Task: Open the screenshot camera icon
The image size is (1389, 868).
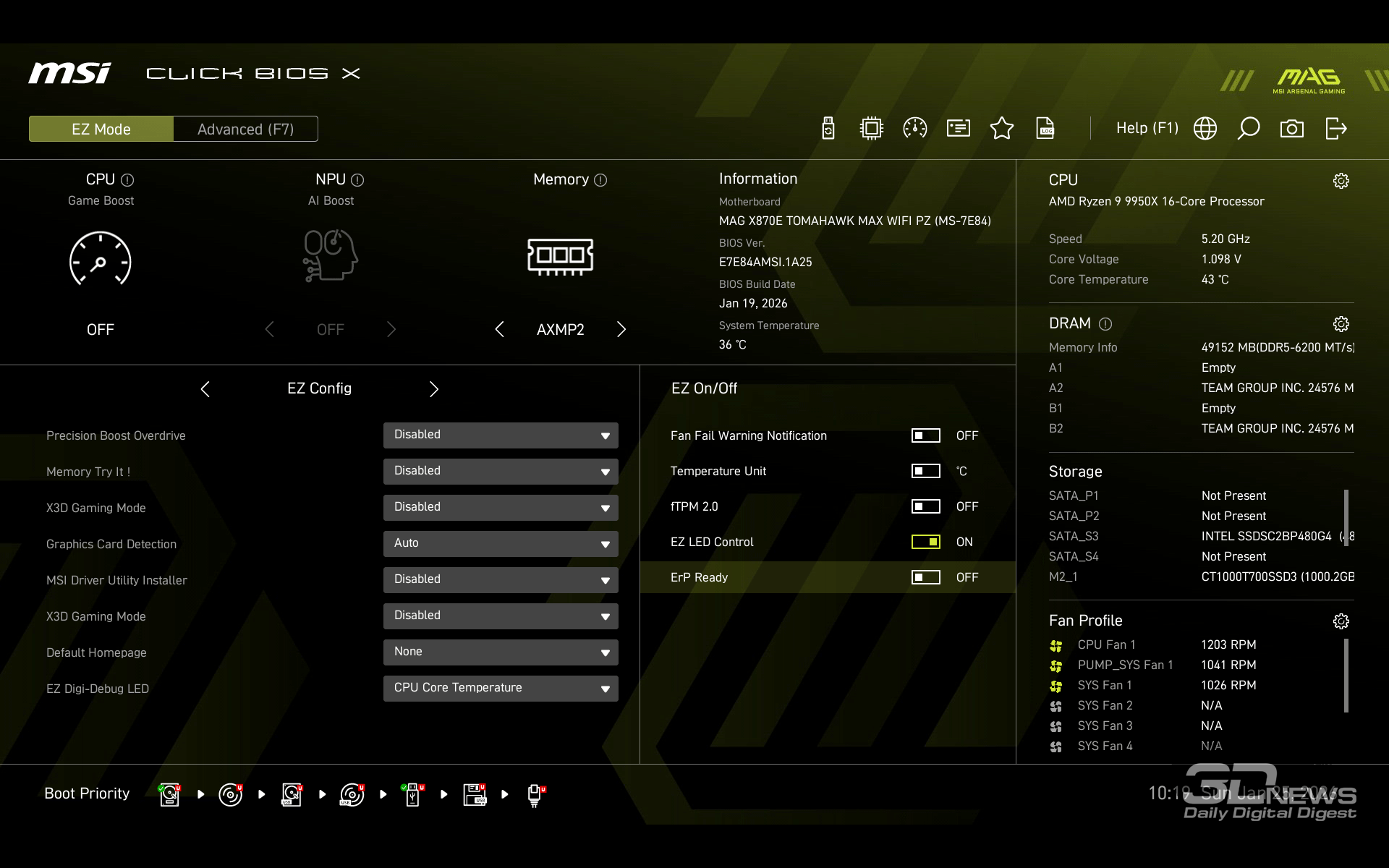Action: coord(1291,129)
